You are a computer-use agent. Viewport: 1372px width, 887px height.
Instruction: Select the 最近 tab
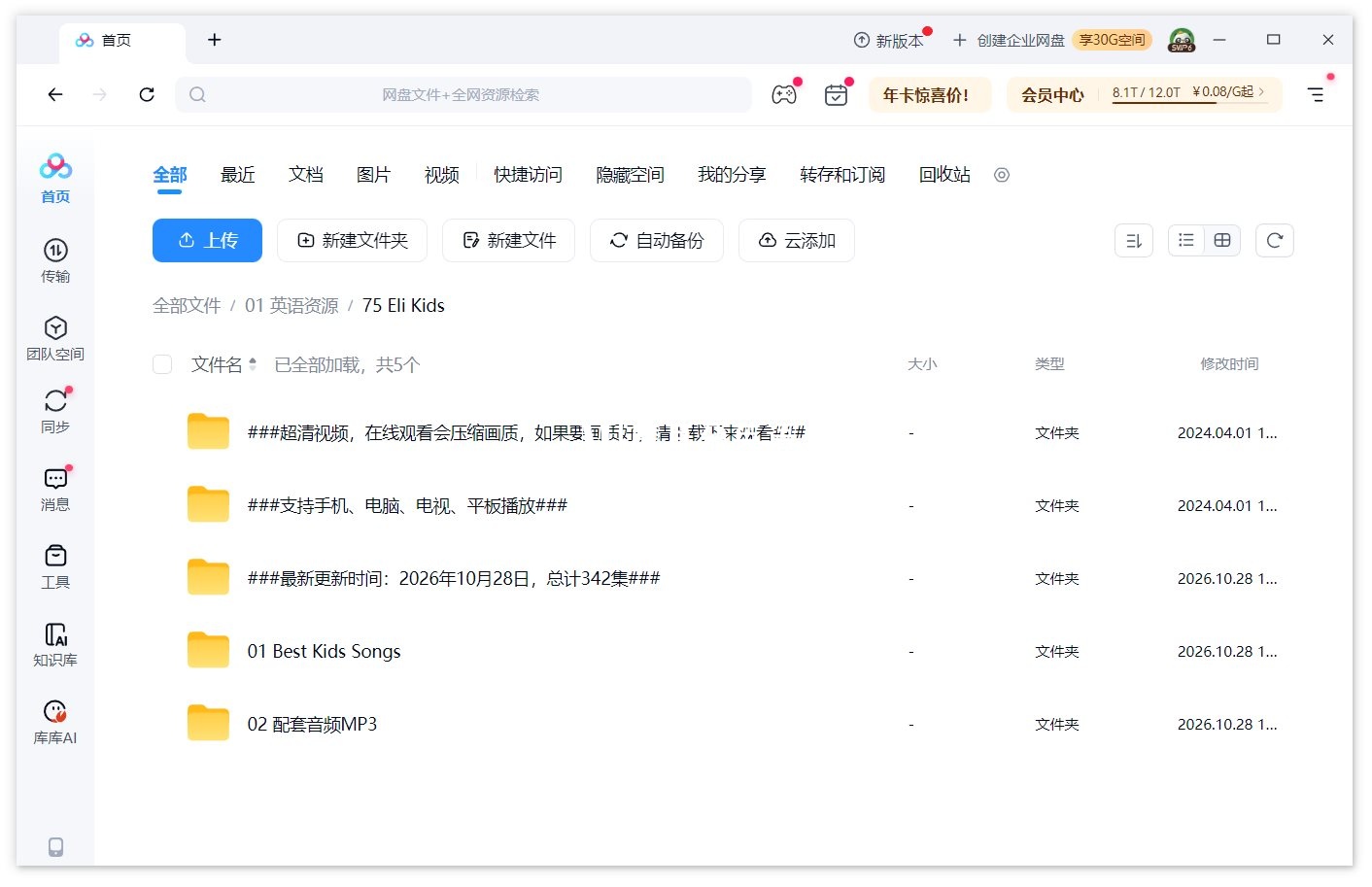pos(238,175)
